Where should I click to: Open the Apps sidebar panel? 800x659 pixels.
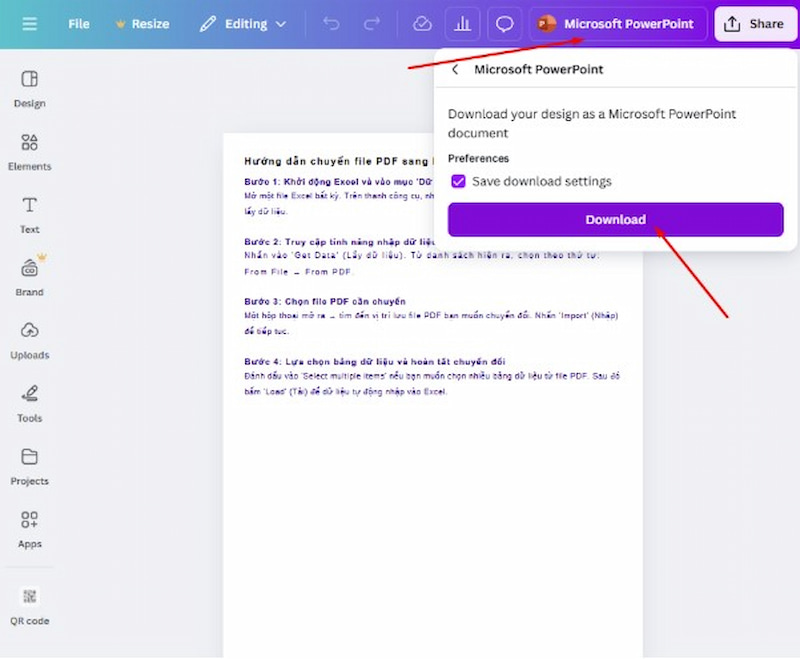pos(30,529)
